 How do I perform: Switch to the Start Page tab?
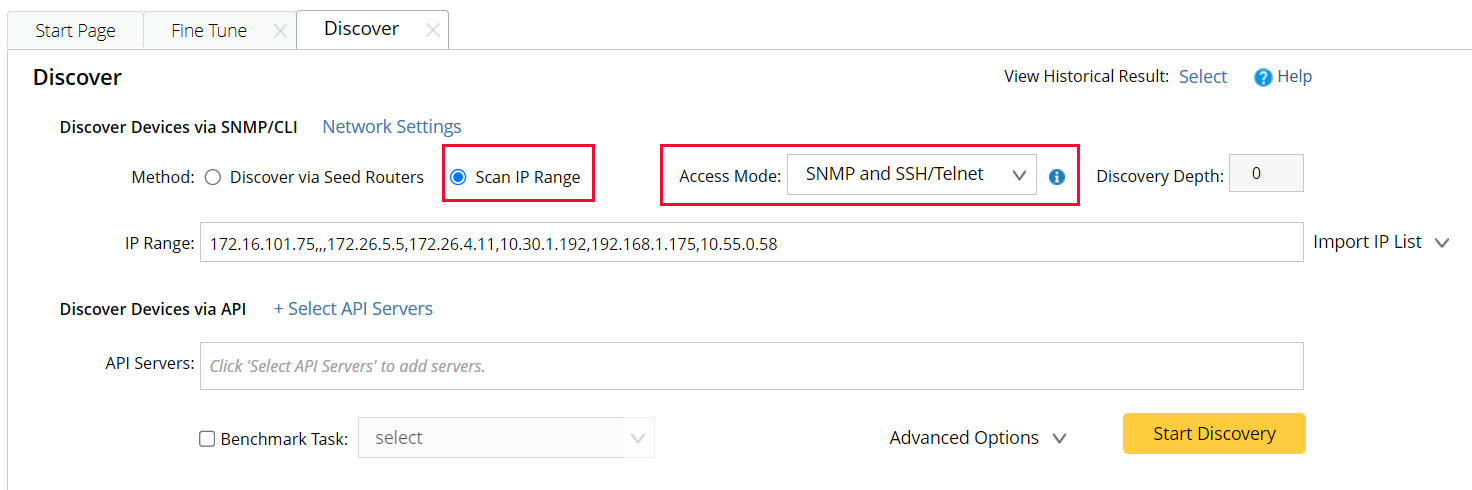tap(75, 31)
